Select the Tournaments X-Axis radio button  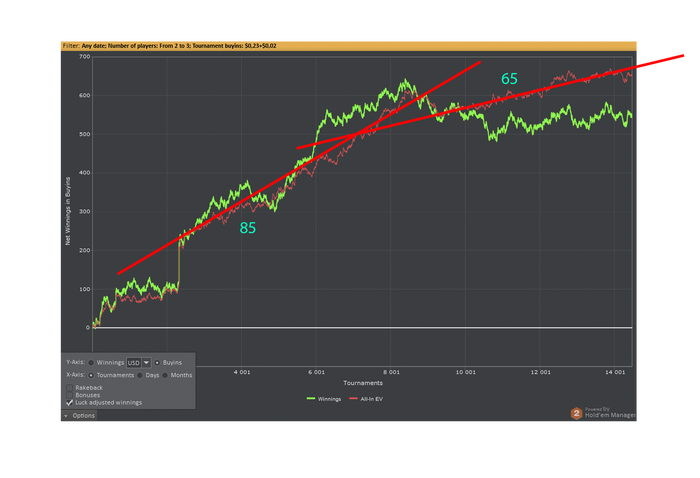[x=91, y=375]
